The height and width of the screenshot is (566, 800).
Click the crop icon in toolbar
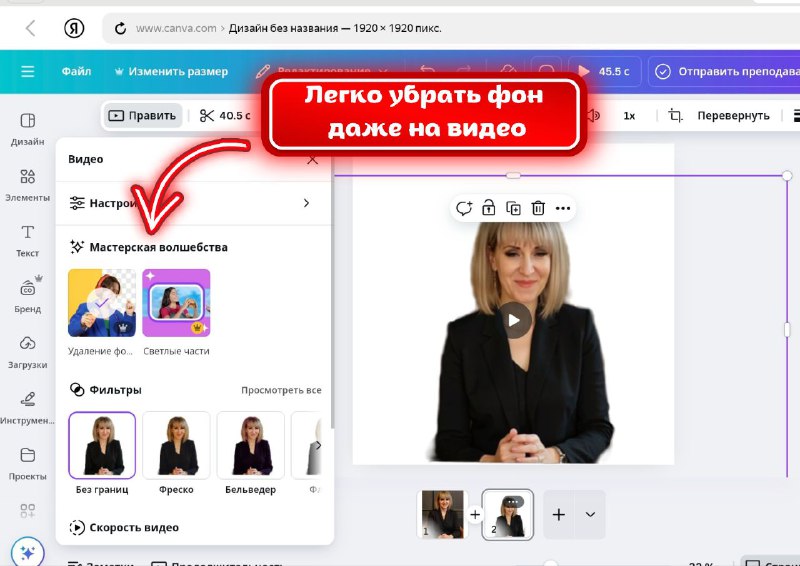[x=675, y=116]
